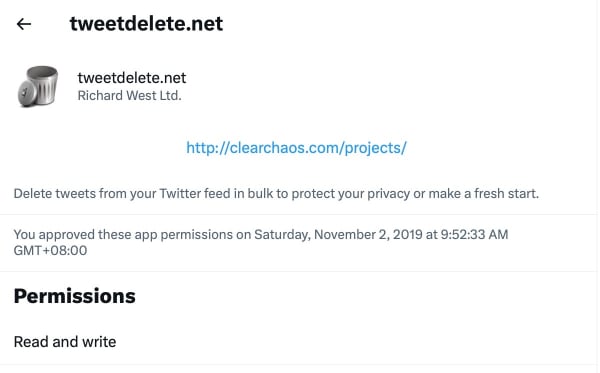Click the word Saturday in approval text
Viewport: 600px width, 373px height.
[282, 234]
